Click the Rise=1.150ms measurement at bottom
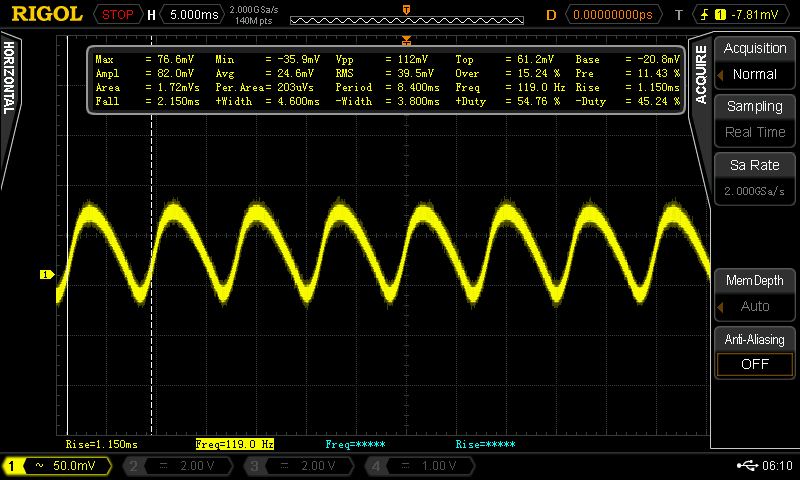The image size is (800, 480). click(102, 444)
